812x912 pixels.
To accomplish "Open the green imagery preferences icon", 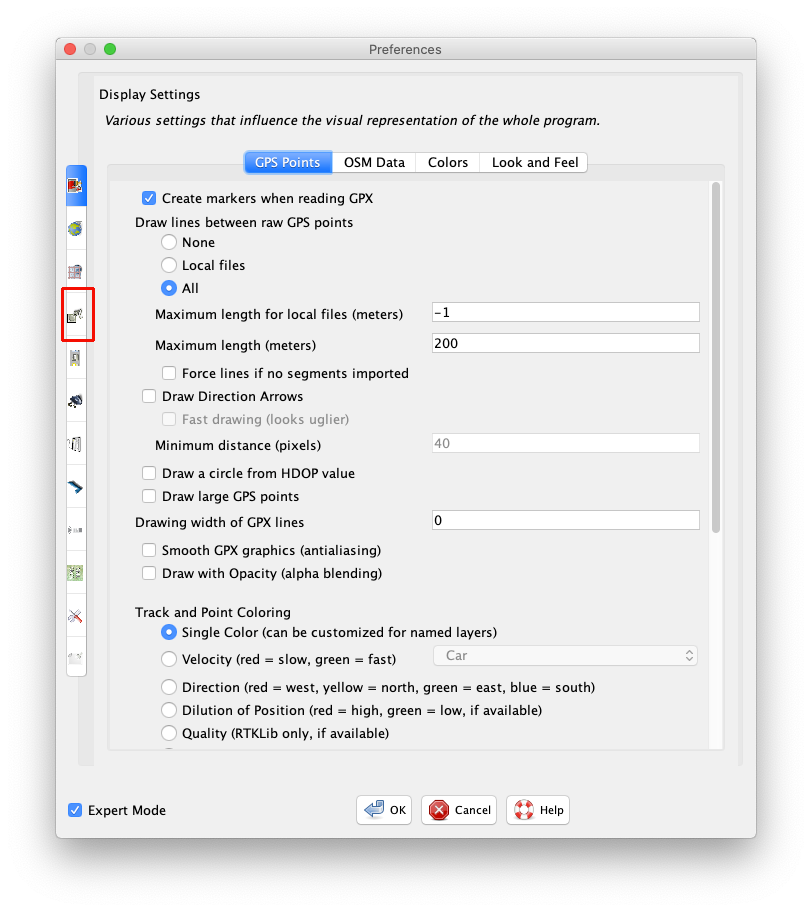I will pyautogui.click(x=76, y=573).
